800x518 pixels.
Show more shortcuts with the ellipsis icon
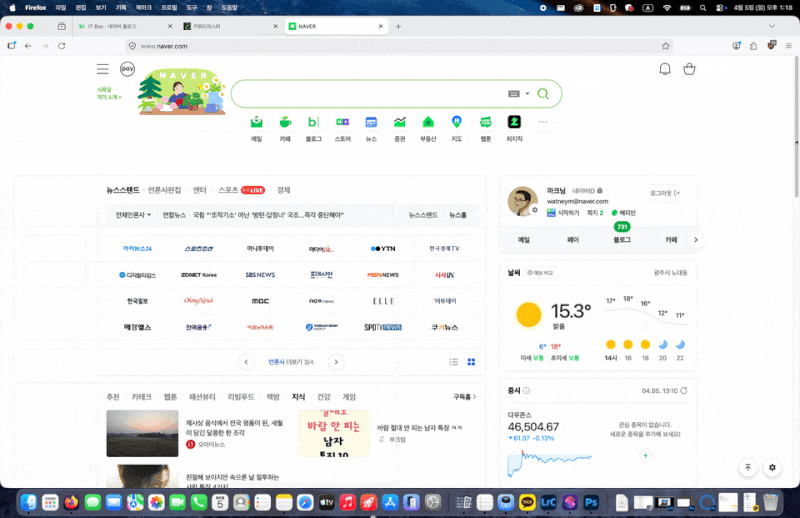(543, 122)
